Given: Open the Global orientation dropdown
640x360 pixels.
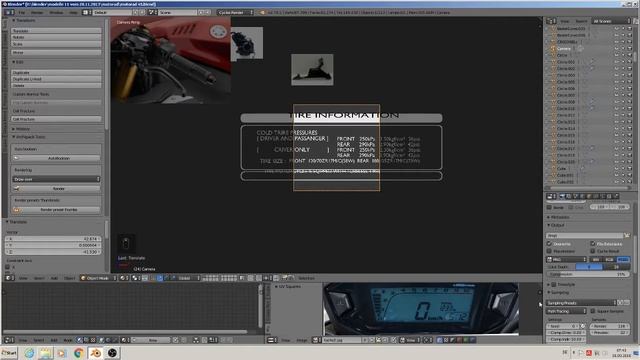Looking at the screenshot, I should 190,278.
